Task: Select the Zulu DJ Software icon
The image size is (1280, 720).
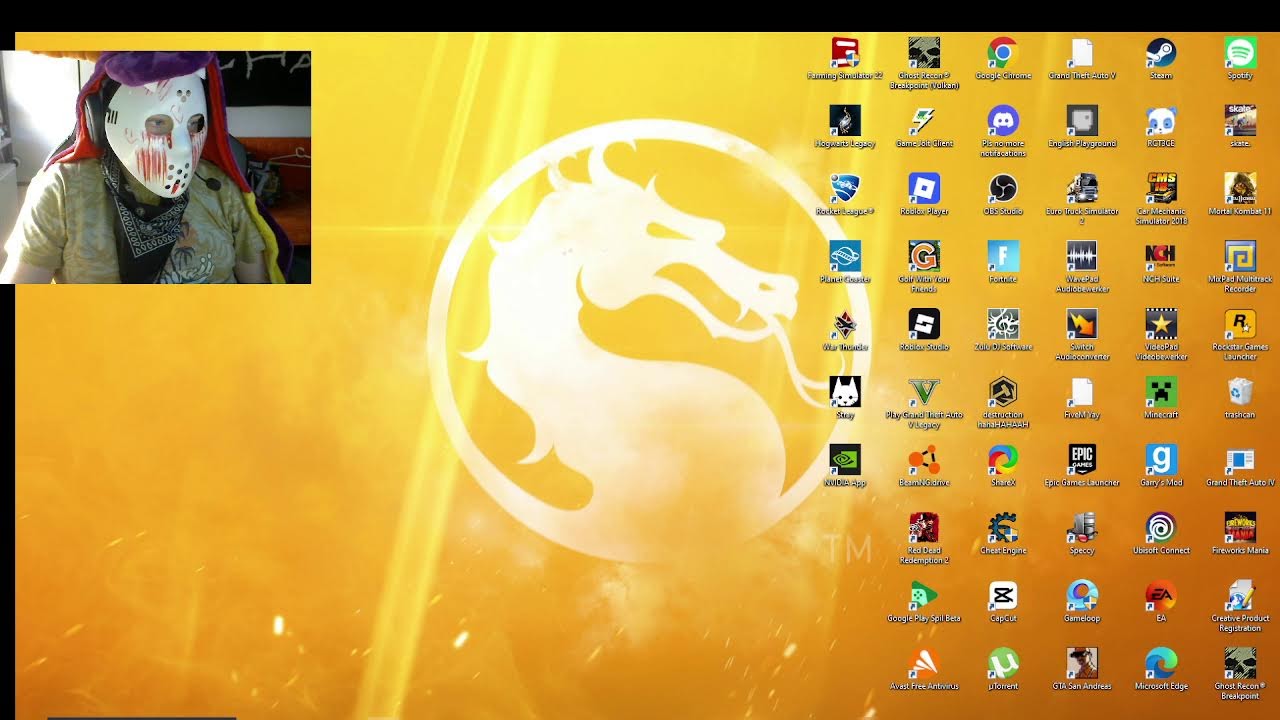Action: point(1003,324)
